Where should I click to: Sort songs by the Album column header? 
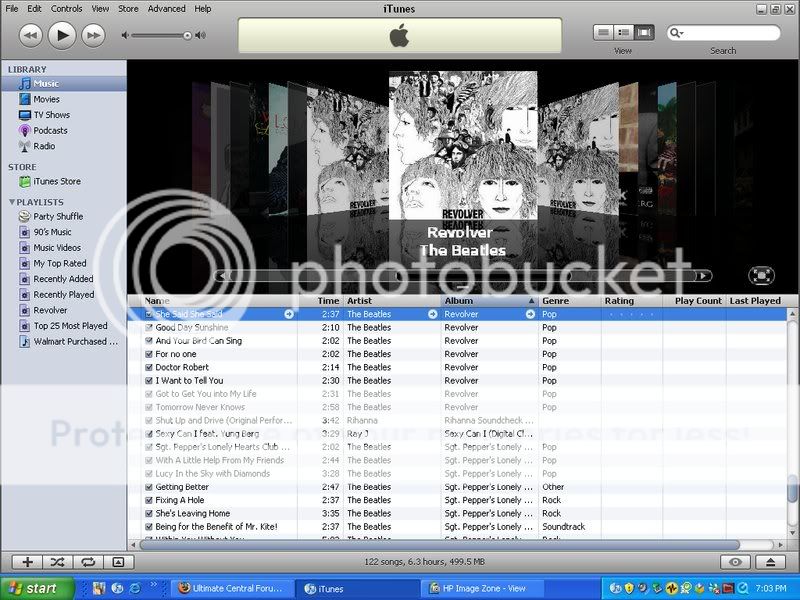coord(489,301)
